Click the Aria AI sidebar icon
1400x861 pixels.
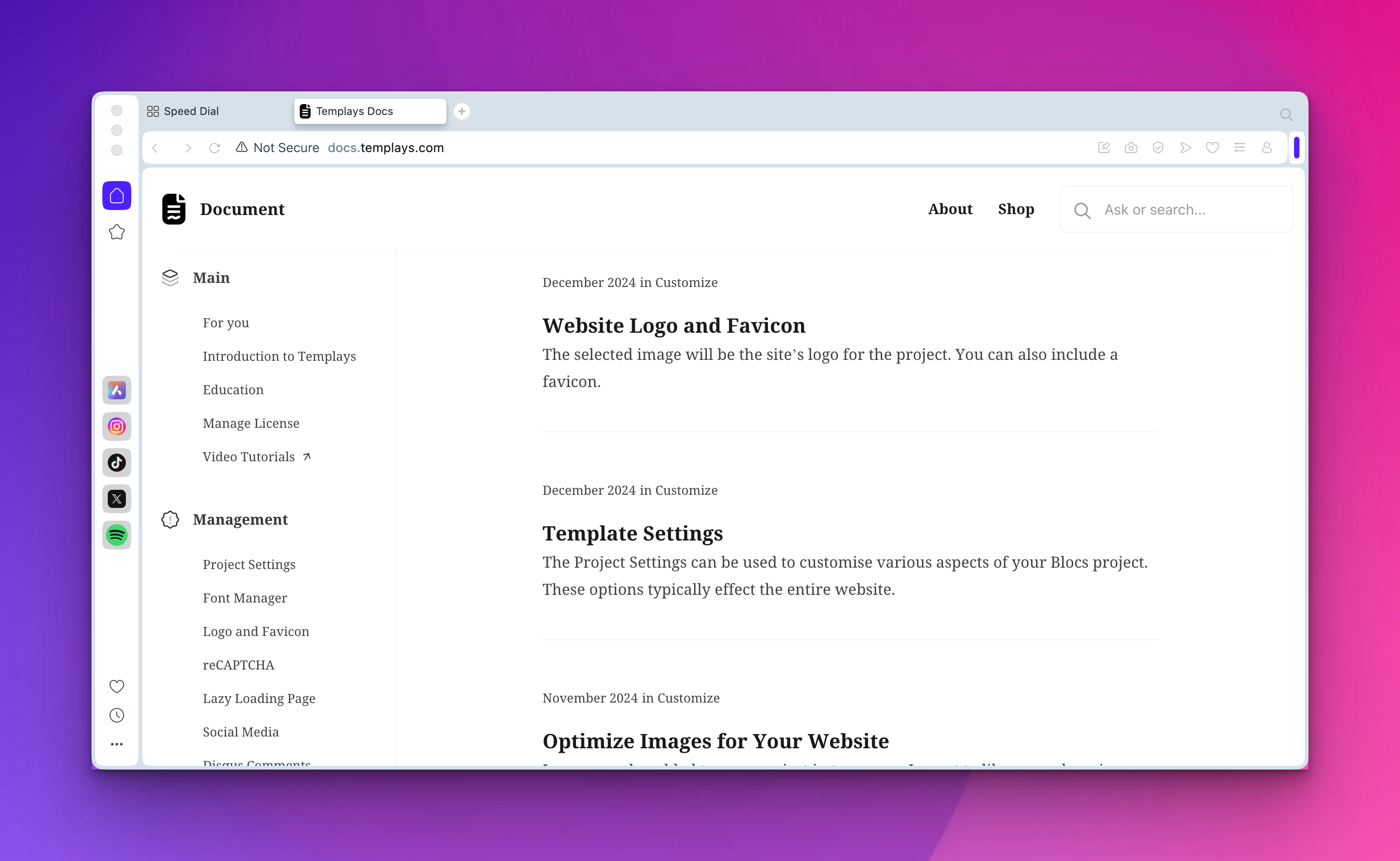tap(117, 390)
